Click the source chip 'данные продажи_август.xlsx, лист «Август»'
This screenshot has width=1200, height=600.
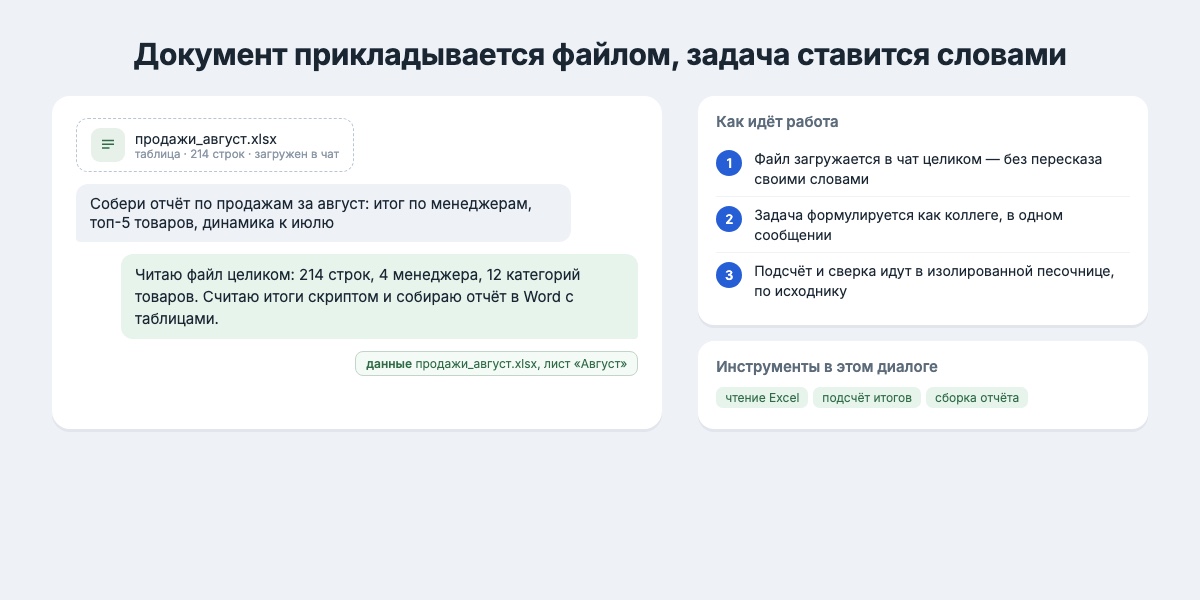tap(496, 364)
